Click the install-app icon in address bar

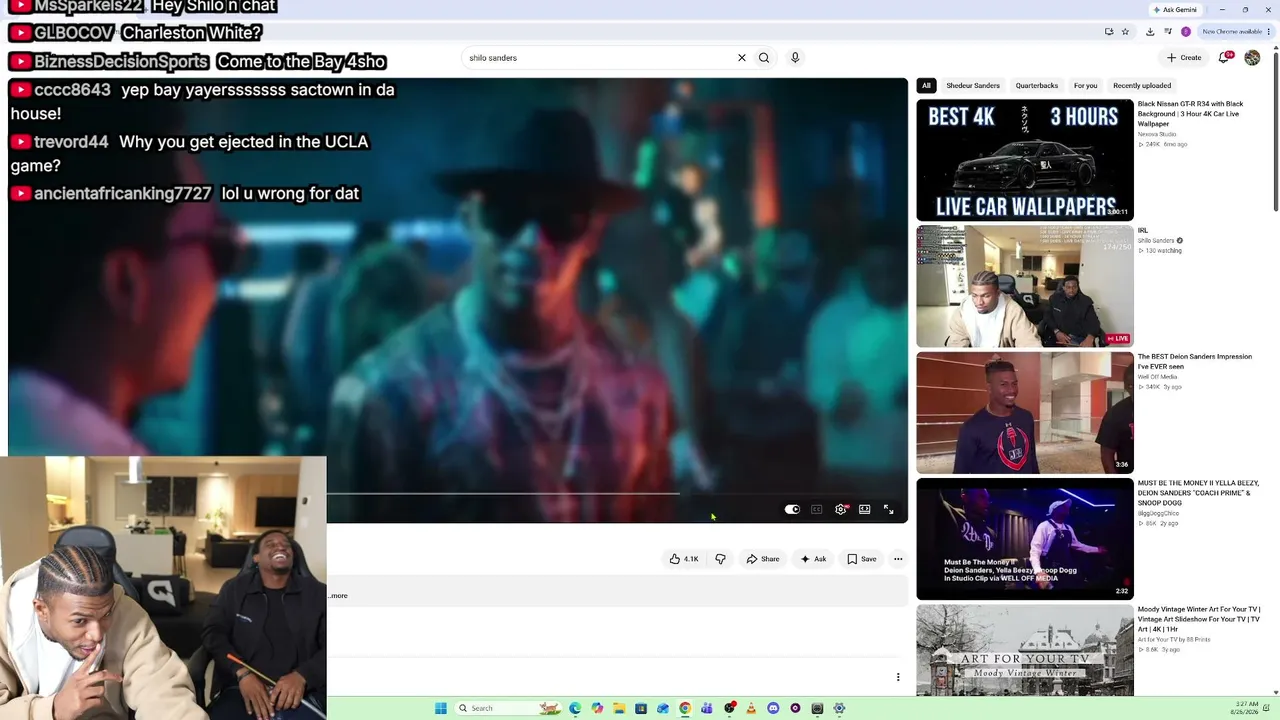coord(1109,32)
